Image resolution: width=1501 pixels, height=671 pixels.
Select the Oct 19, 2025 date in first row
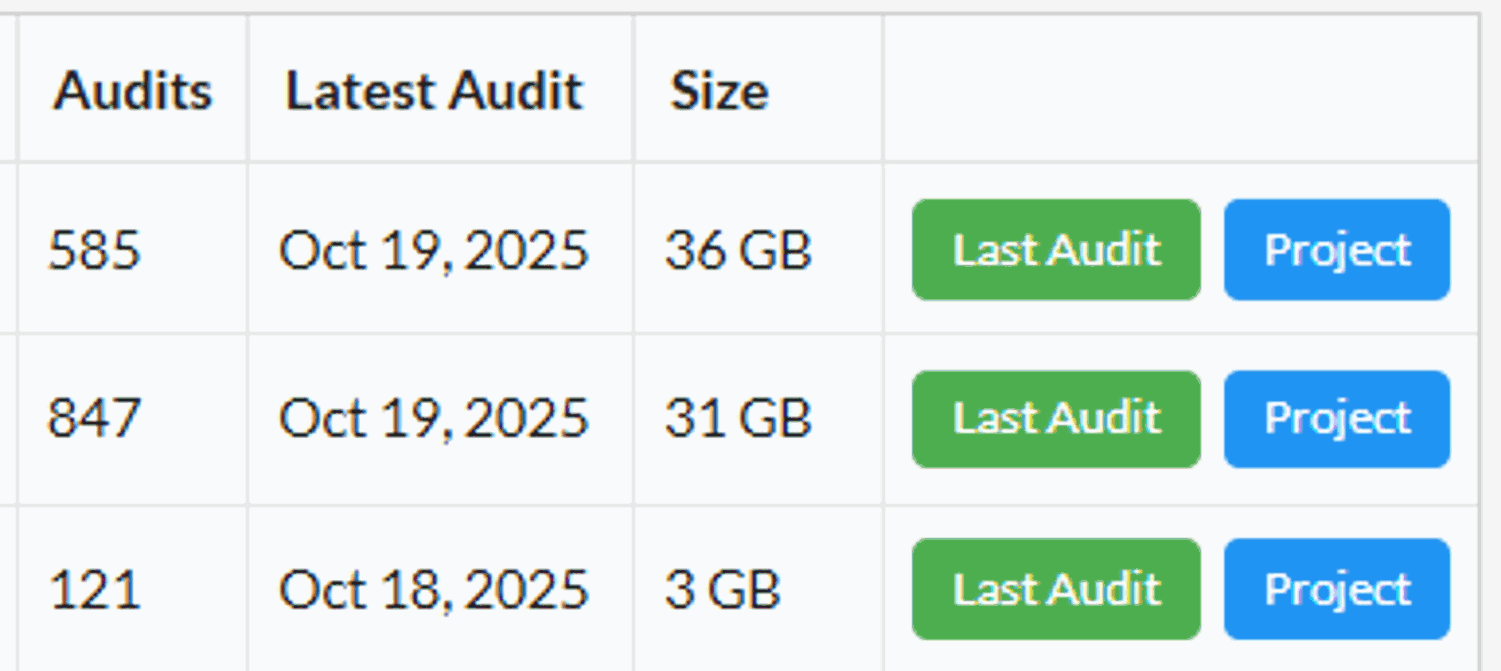pos(434,249)
